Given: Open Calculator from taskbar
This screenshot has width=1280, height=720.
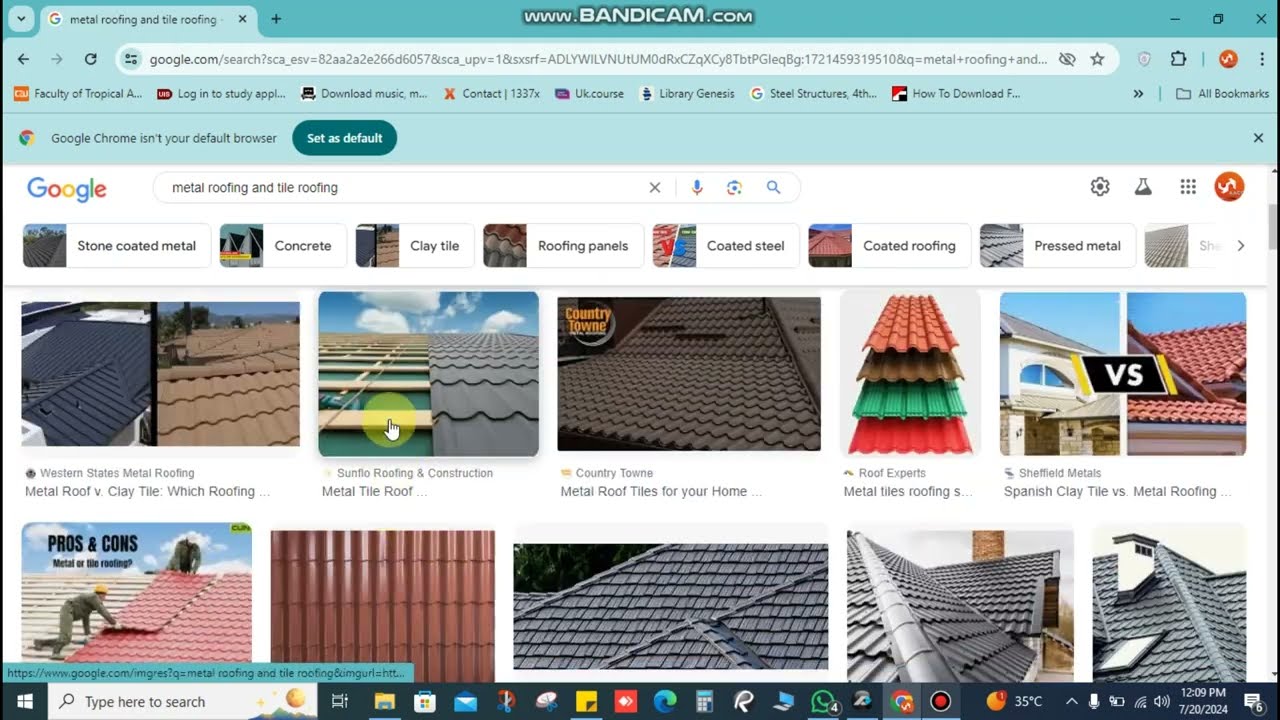Looking at the screenshot, I should tap(704, 701).
